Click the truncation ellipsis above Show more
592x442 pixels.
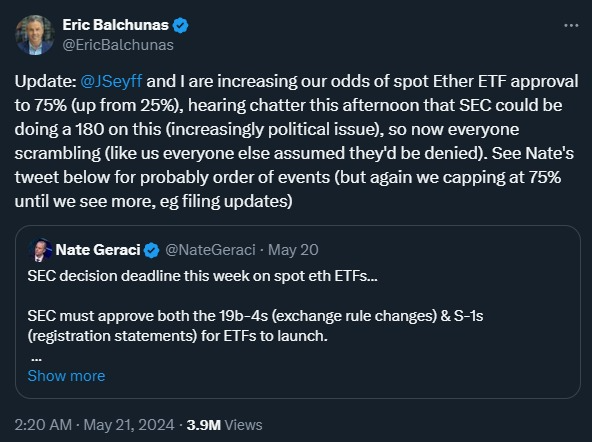(36, 359)
